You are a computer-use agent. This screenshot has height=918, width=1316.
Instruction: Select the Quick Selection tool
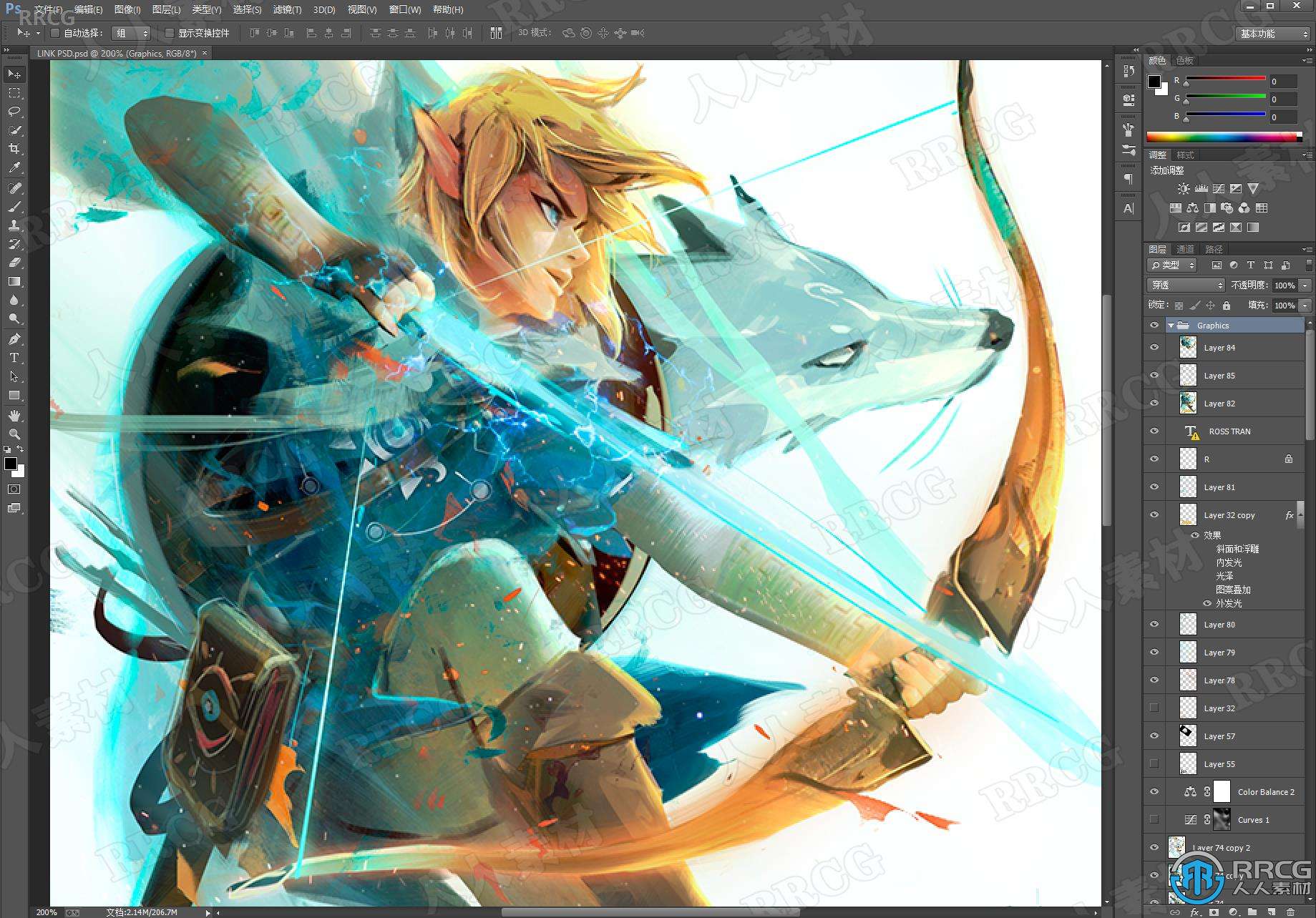pos(14,130)
